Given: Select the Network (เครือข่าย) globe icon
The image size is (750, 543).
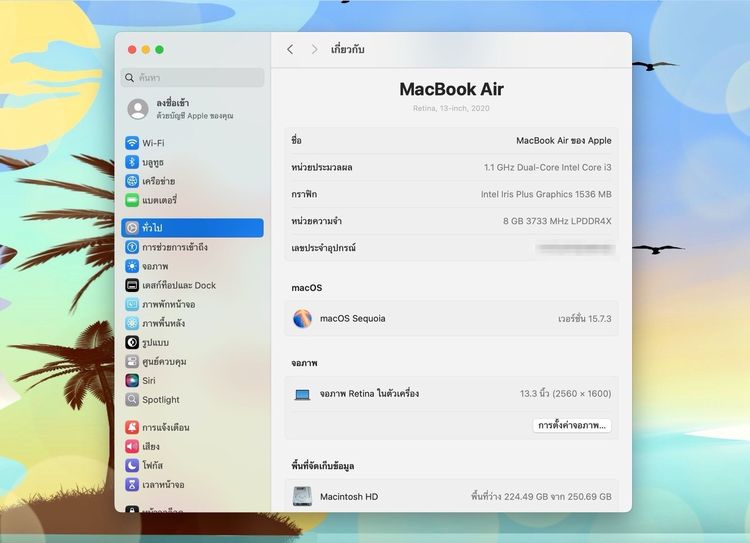Looking at the screenshot, I should click(x=132, y=181).
